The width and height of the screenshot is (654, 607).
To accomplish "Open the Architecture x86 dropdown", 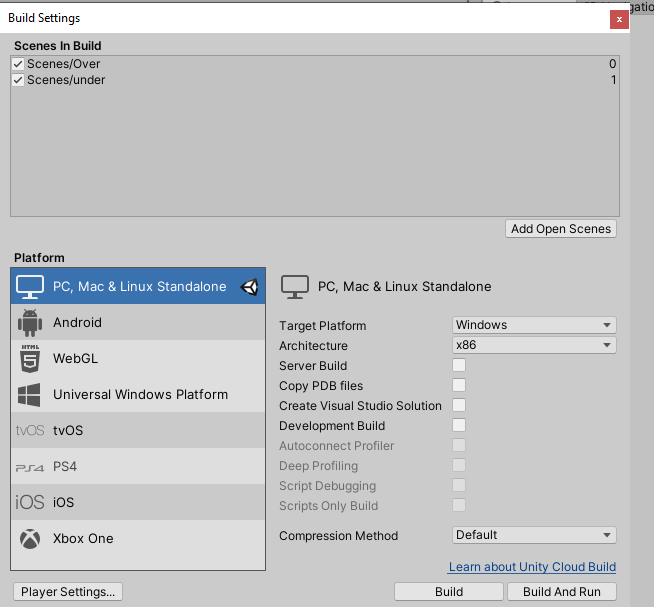I will tap(534, 345).
